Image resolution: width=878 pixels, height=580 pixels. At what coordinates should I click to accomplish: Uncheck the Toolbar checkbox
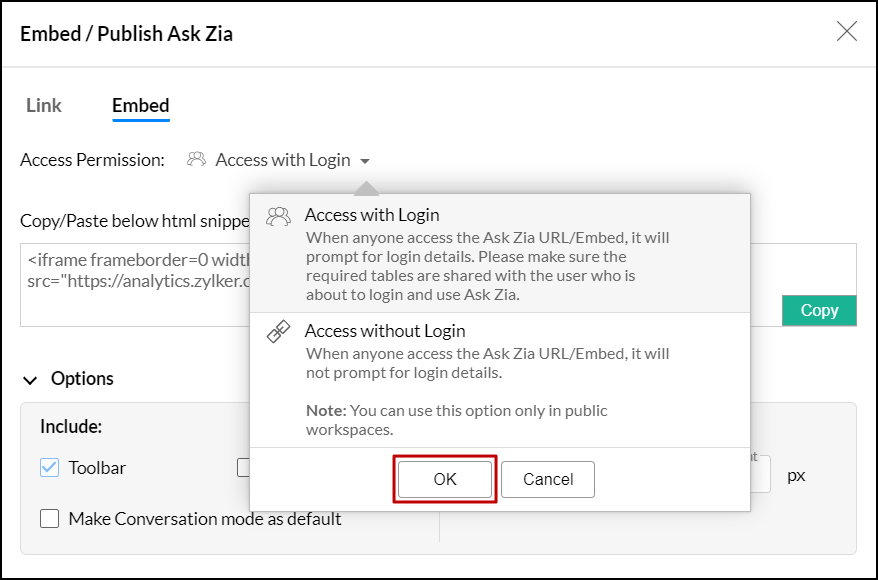(50, 468)
